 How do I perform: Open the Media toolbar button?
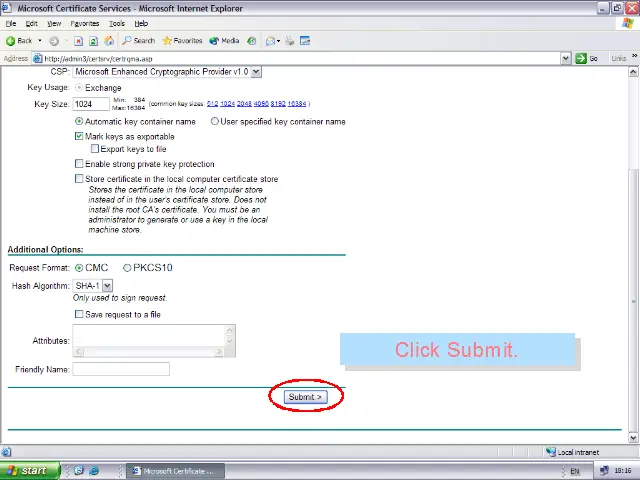pos(224,41)
